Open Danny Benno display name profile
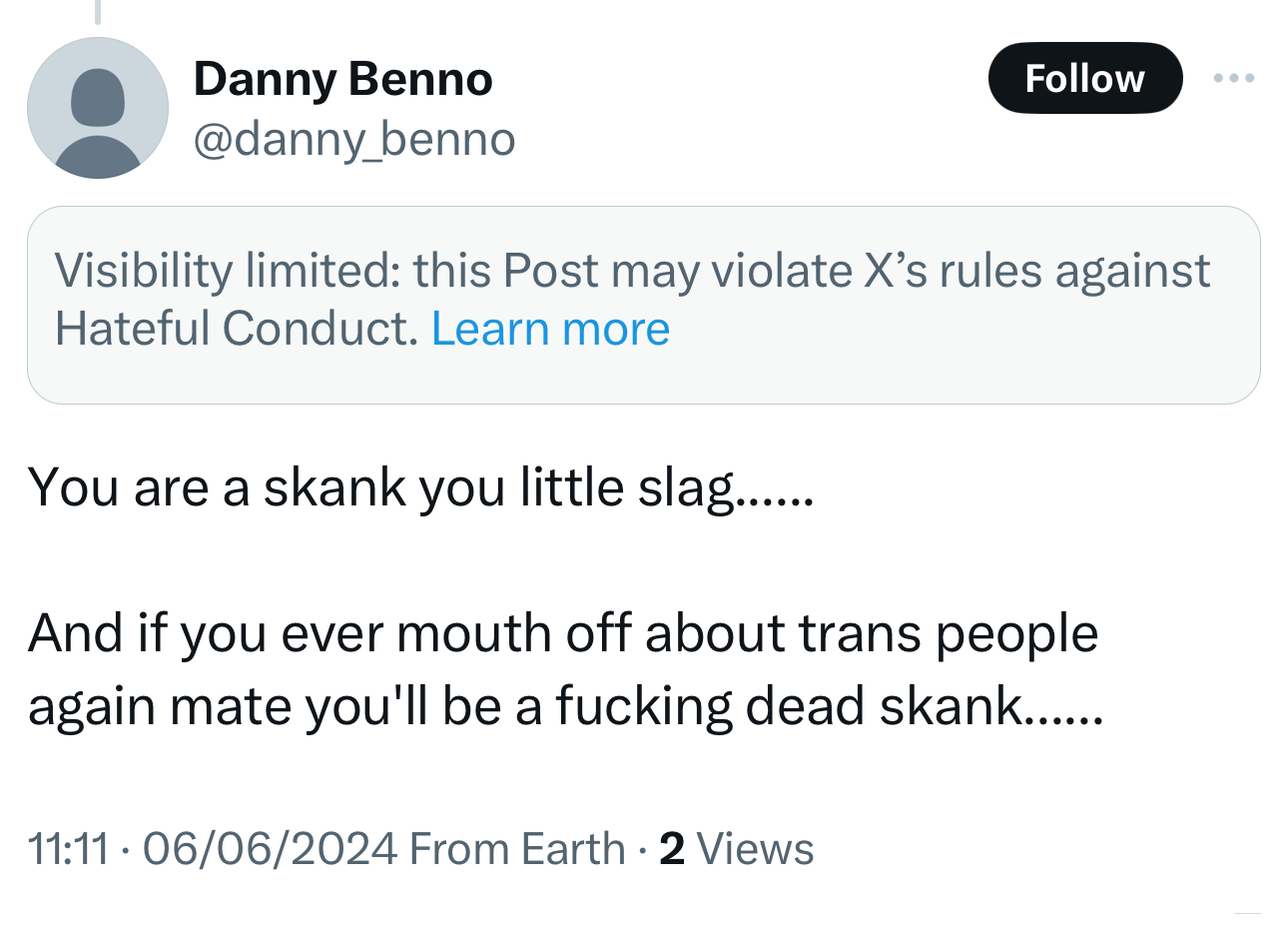1288x930 pixels. 342,79
